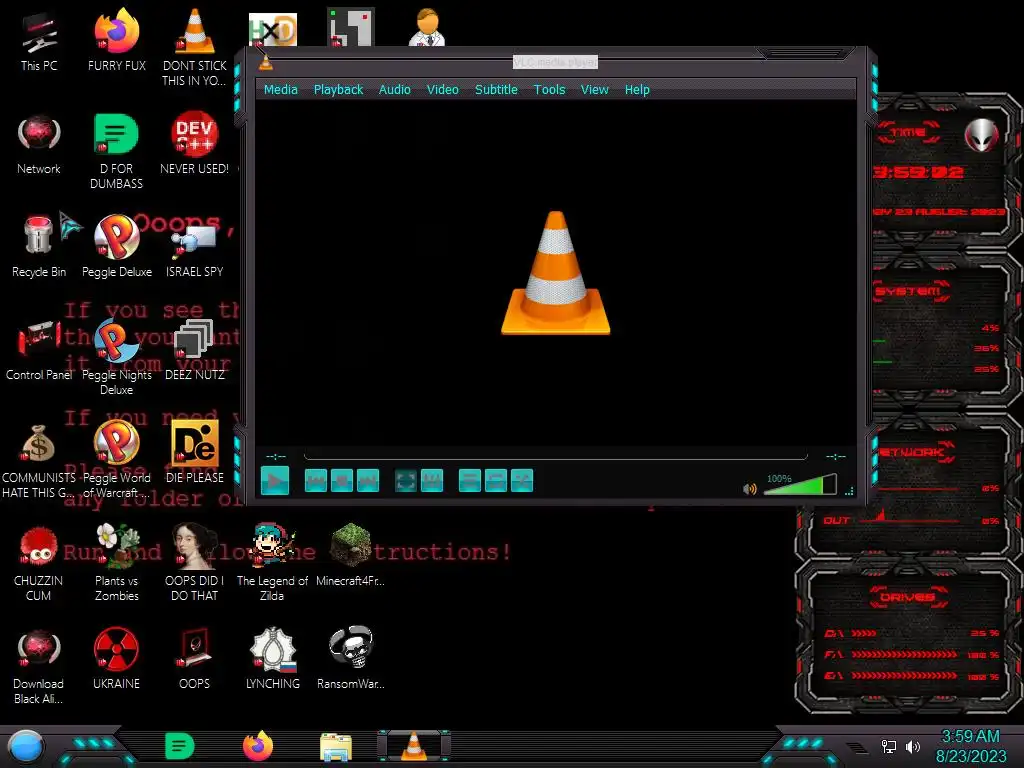Click the remaining time label
Image resolution: width=1024 pixels, height=768 pixels.
pyautogui.click(x=836, y=456)
